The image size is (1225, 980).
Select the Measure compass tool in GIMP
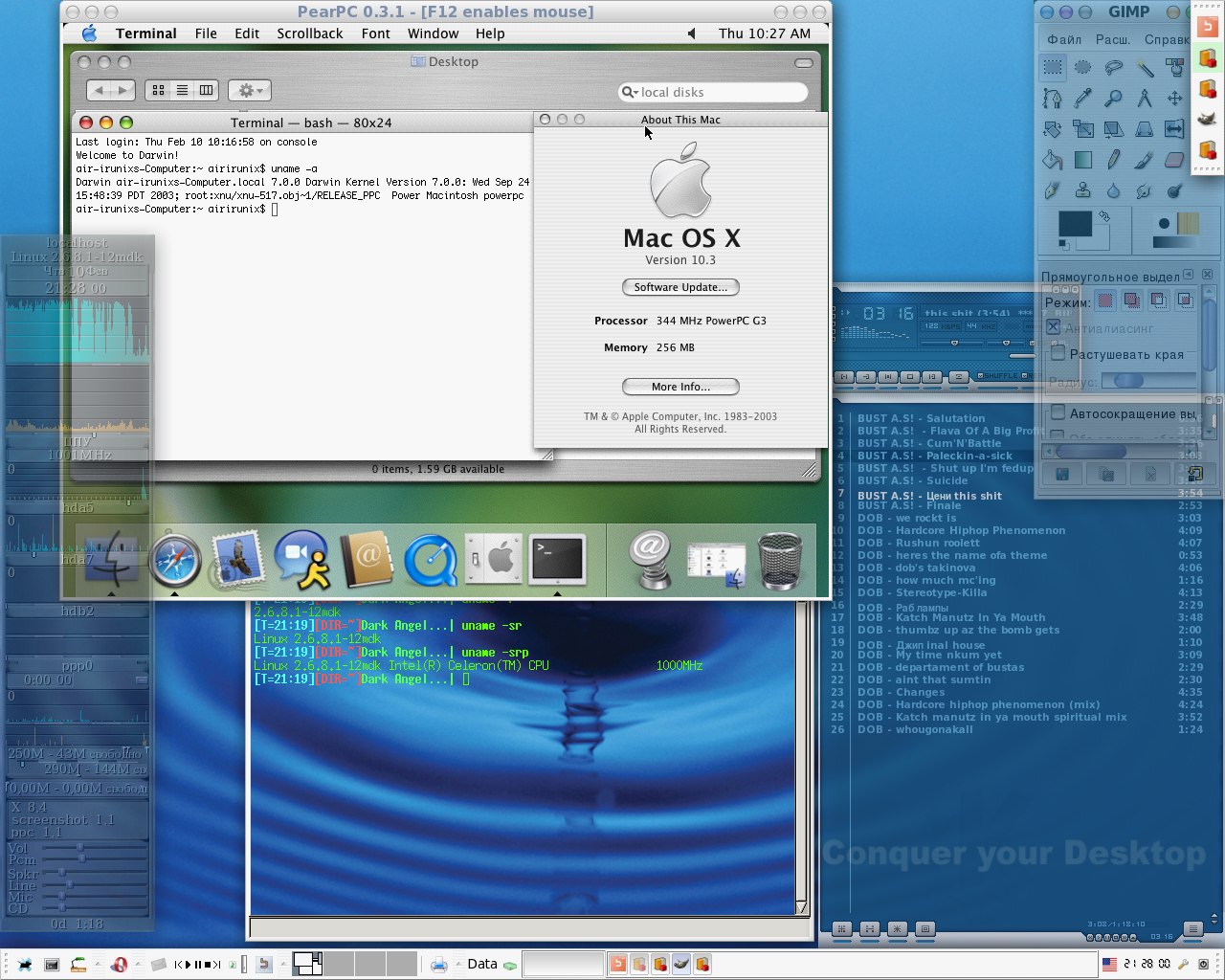1145,98
